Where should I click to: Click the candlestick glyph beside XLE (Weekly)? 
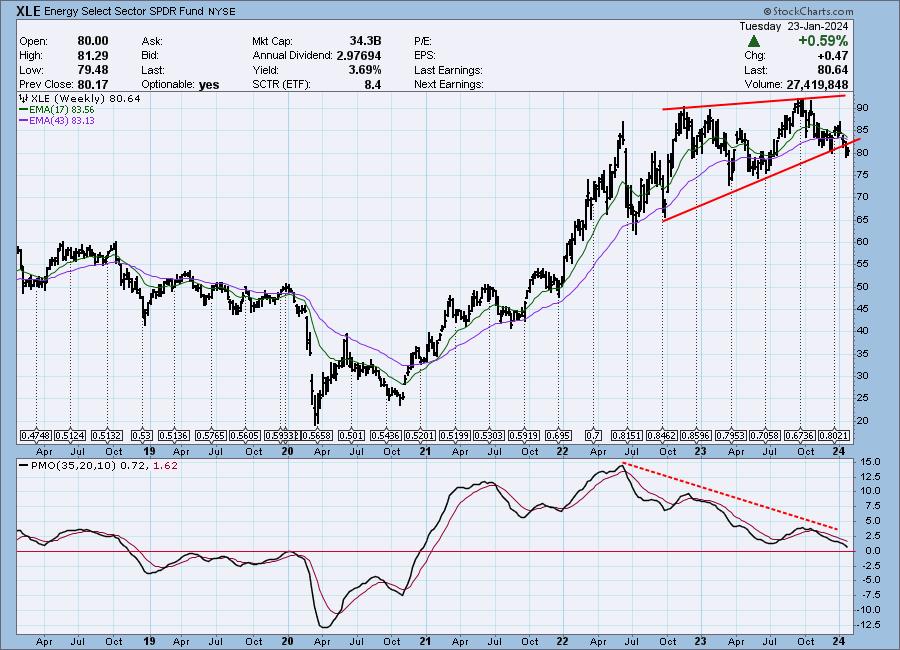click(x=24, y=99)
